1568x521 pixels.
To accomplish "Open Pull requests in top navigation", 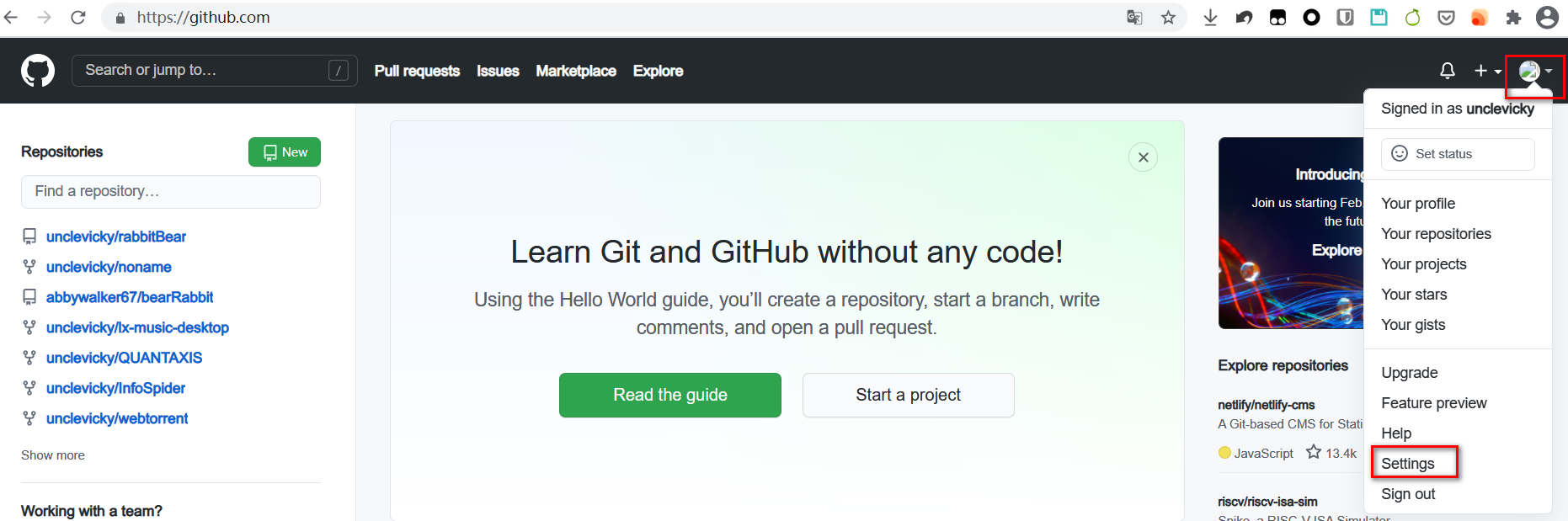I will pos(417,71).
